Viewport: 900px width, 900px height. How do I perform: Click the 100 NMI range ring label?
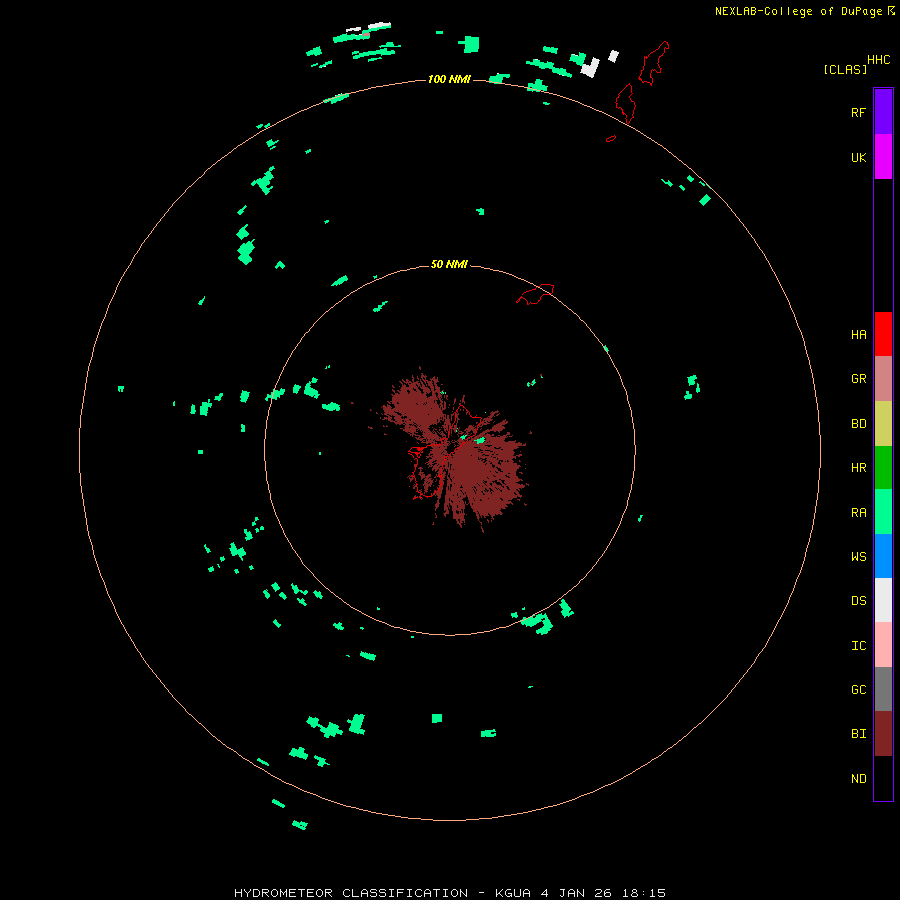[x=449, y=79]
